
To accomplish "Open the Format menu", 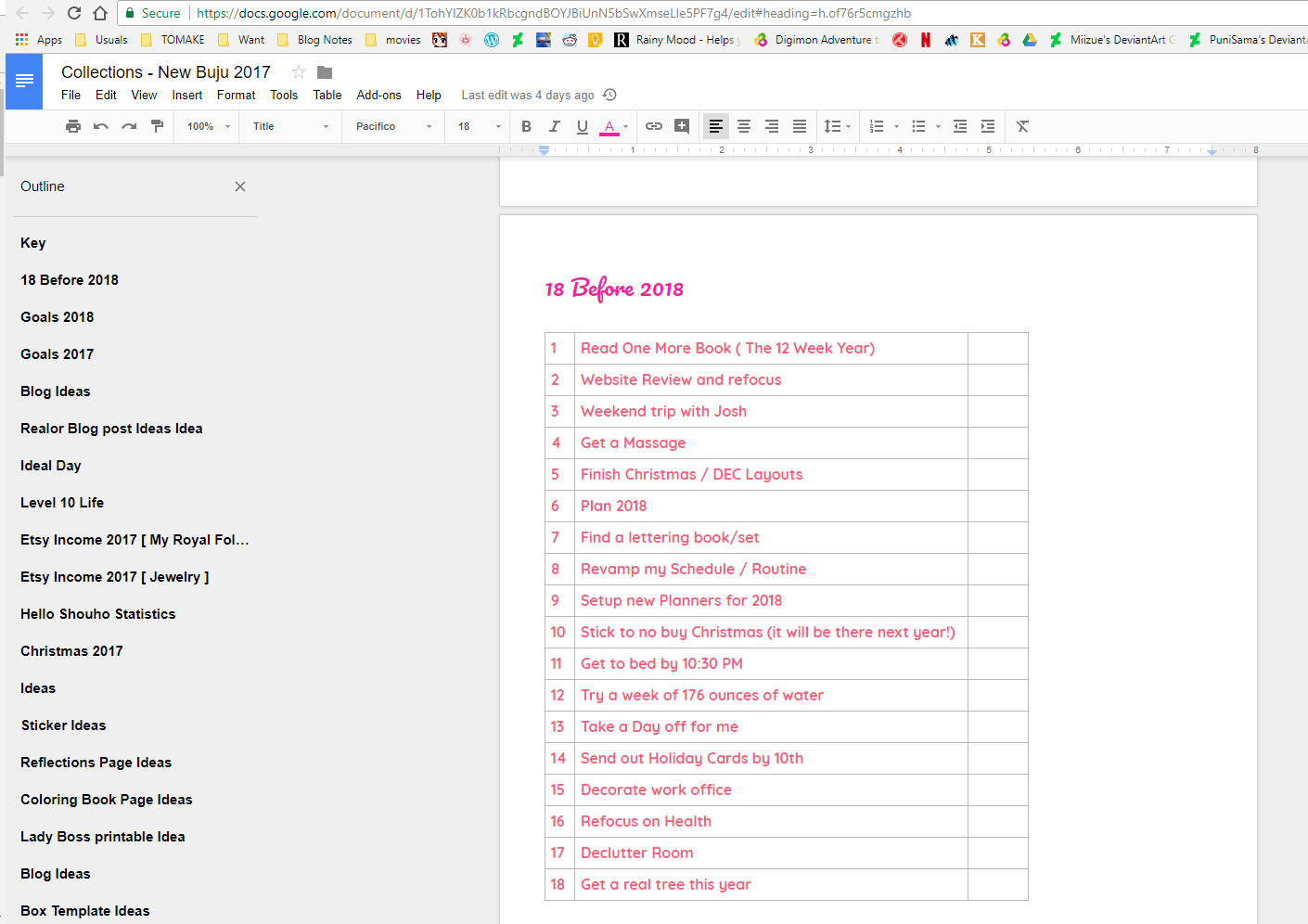I will pos(236,95).
